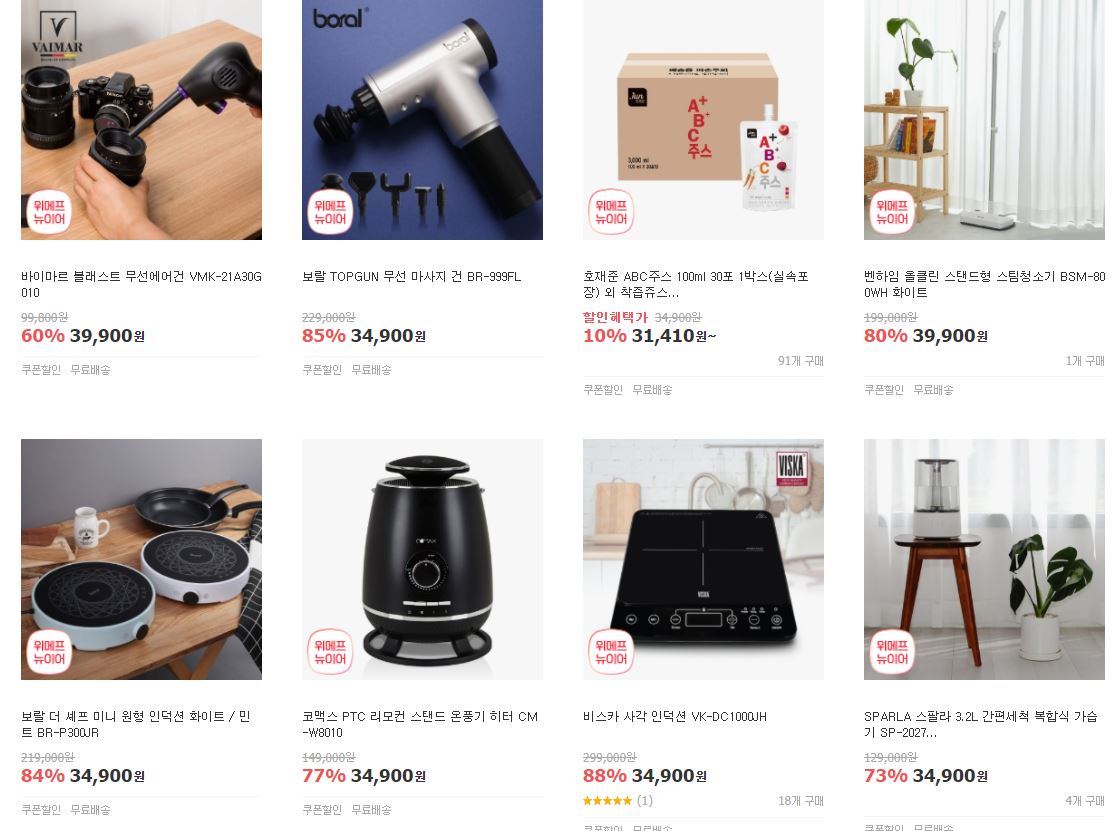Image resolution: width=1114 pixels, height=831 pixels.
Task: Open the SPARLA humidifier product image
Action: (984, 559)
